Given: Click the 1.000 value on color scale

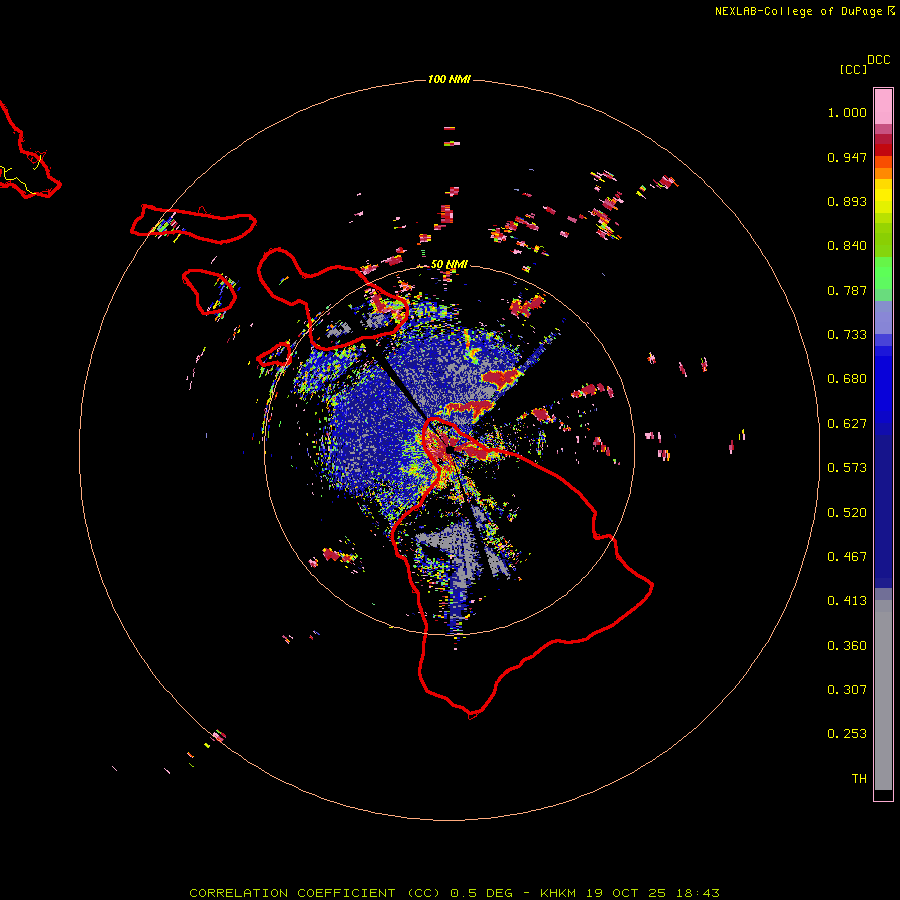Looking at the screenshot, I should point(847,112).
